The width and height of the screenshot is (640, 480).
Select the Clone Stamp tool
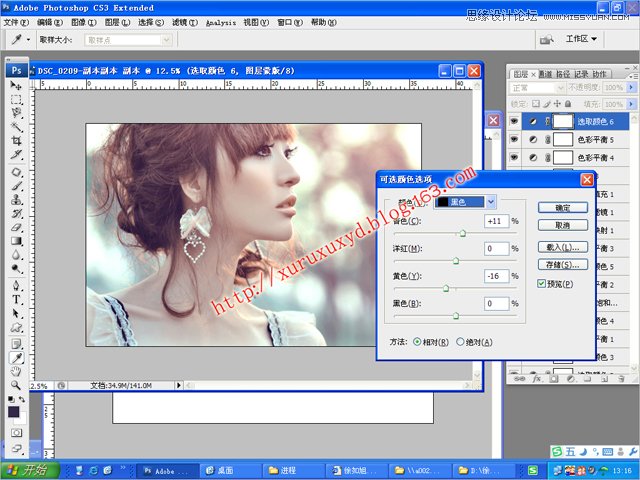click(x=16, y=200)
